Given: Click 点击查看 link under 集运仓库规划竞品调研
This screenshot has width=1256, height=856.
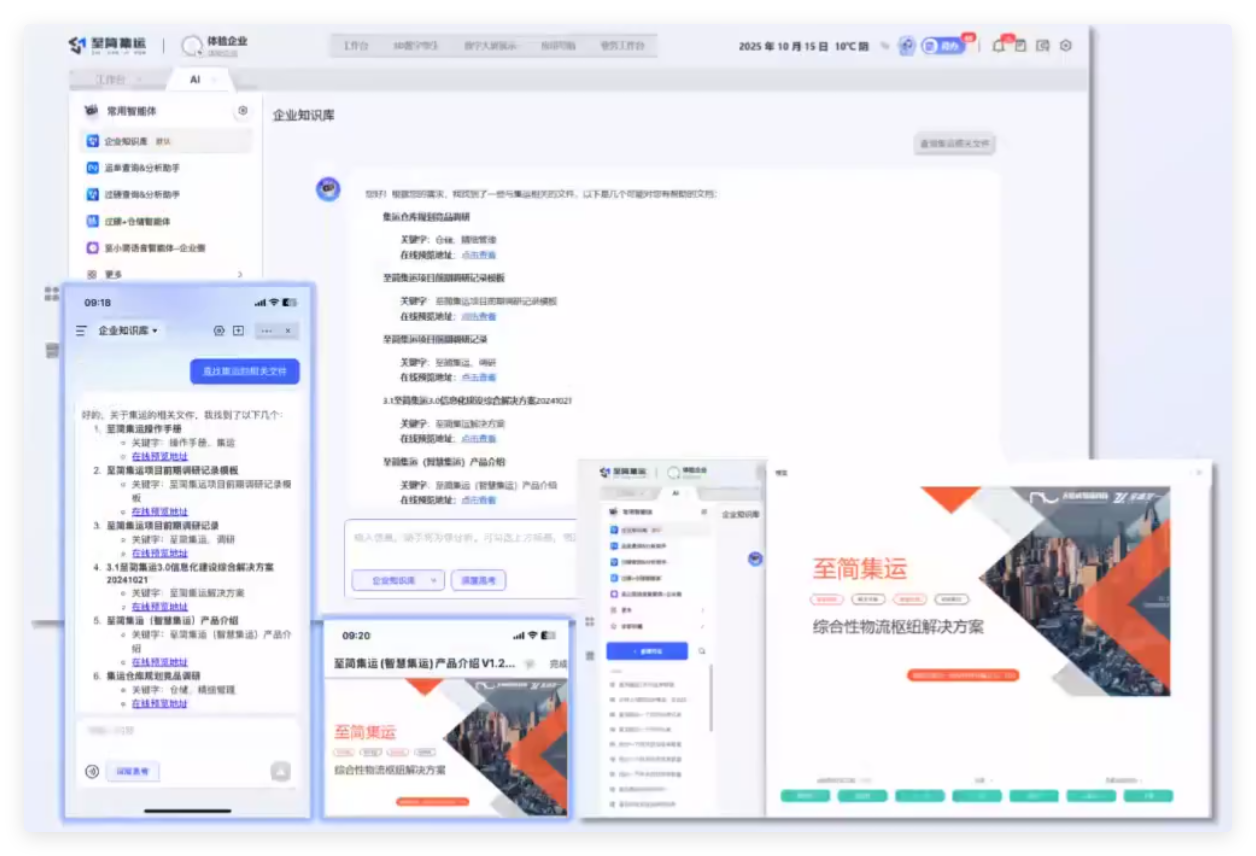Looking at the screenshot, I should [x=478, y=255].
